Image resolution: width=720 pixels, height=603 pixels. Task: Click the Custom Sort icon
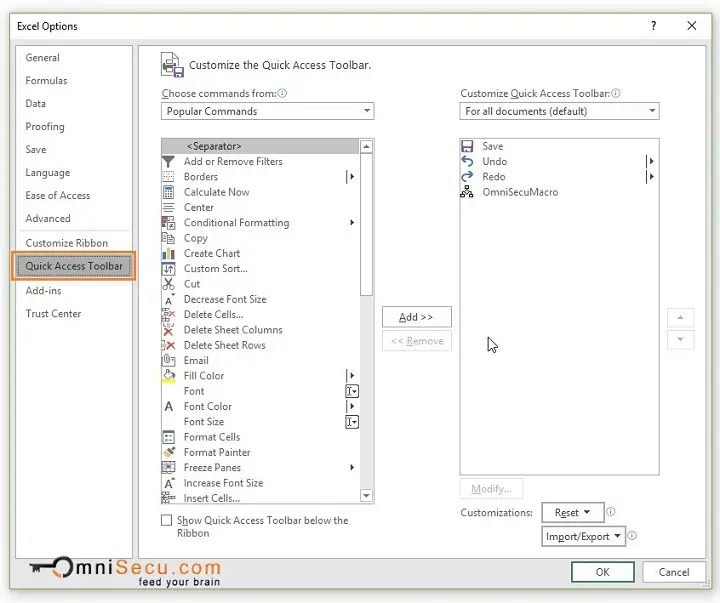[x=169, y=269]
